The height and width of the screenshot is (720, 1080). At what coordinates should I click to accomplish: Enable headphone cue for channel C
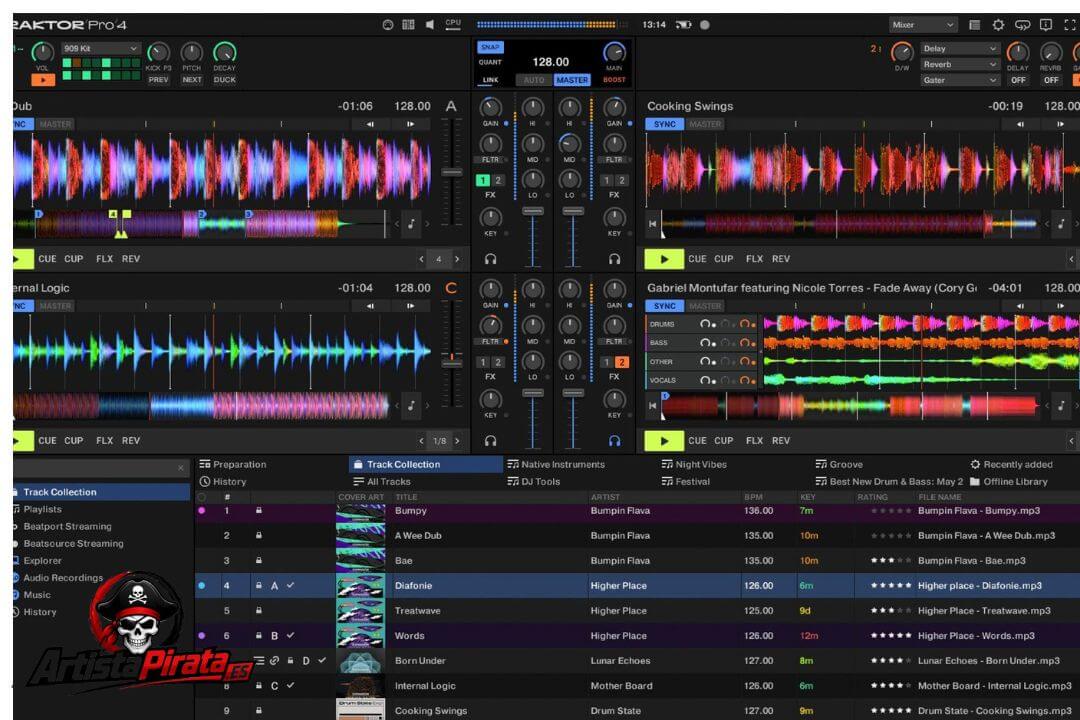pos(490,441)
